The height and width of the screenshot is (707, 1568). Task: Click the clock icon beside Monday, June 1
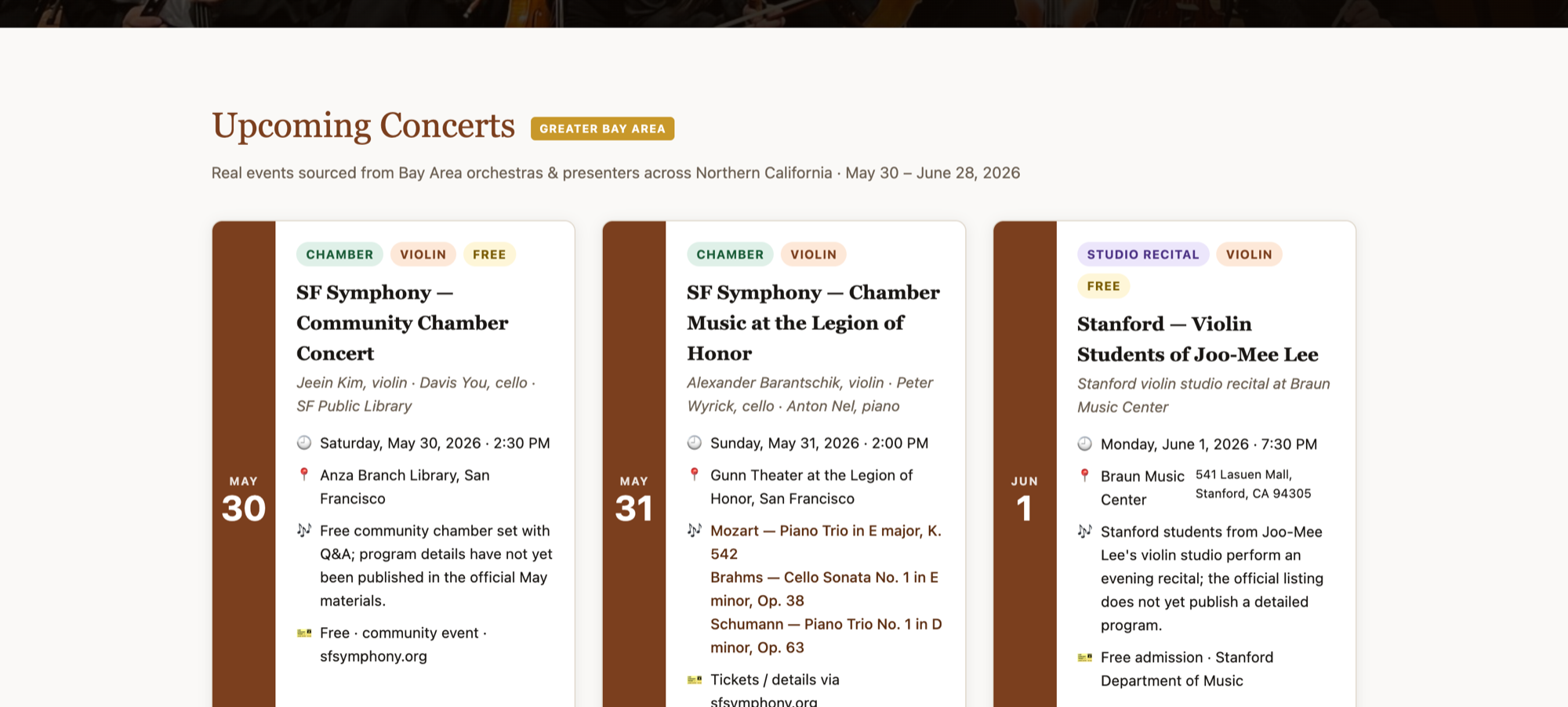(x=1085, y=444)
